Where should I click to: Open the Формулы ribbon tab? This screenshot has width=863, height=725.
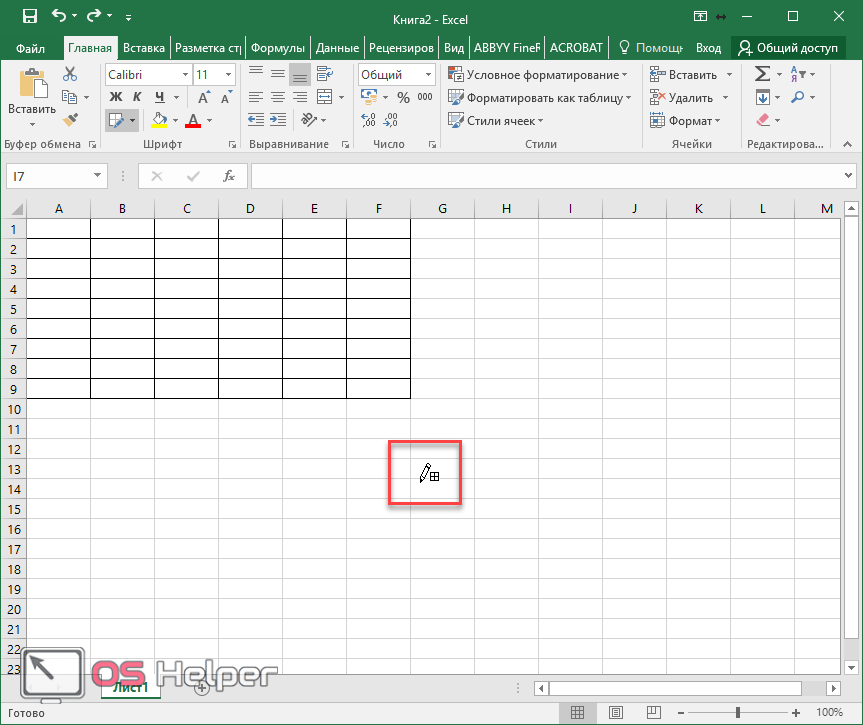point(277,47)
